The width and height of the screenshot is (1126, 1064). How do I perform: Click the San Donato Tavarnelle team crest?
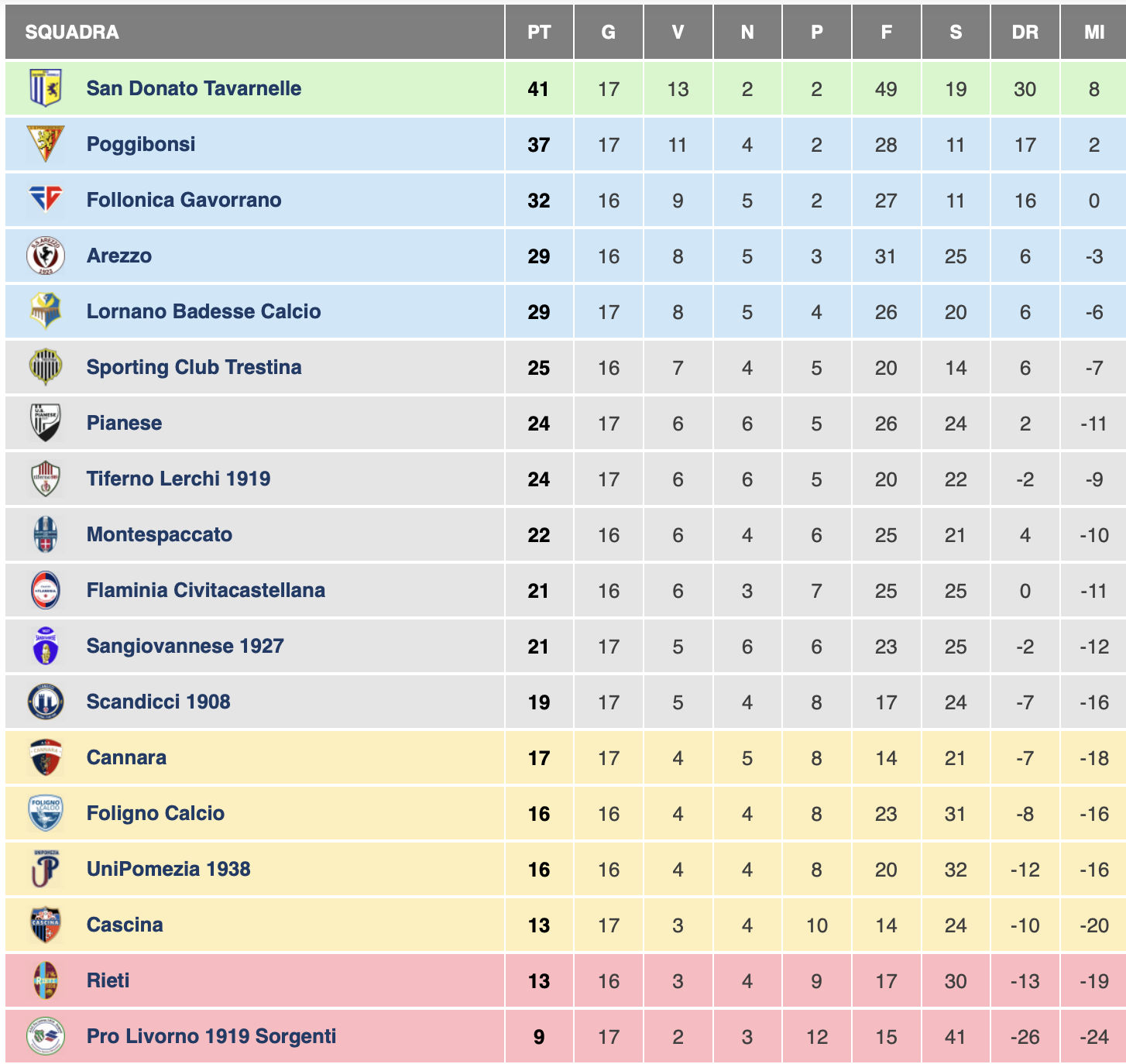46,88
